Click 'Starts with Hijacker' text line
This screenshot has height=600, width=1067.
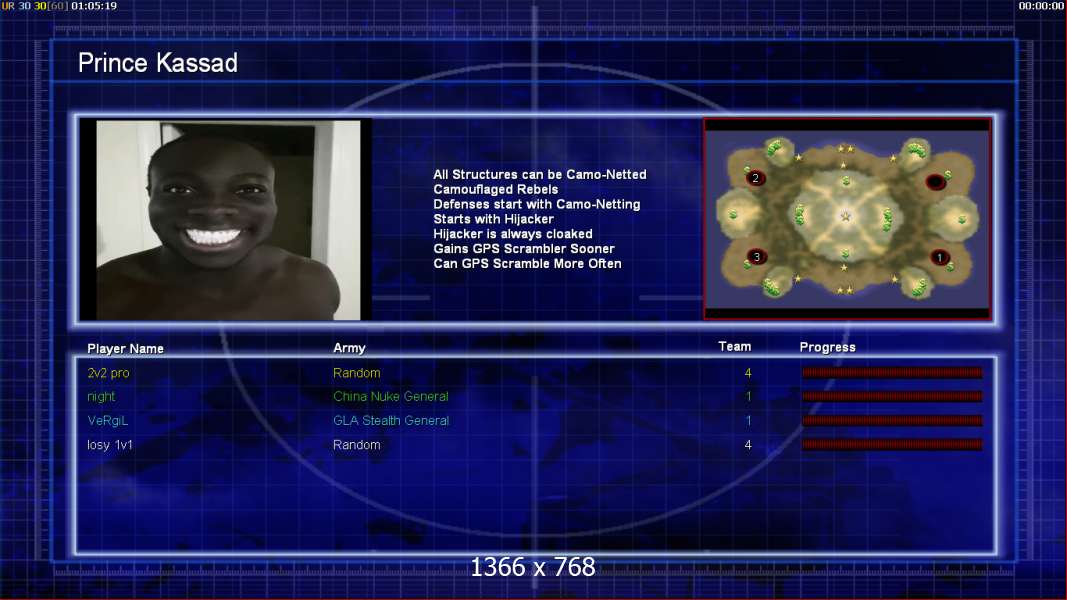493,219
